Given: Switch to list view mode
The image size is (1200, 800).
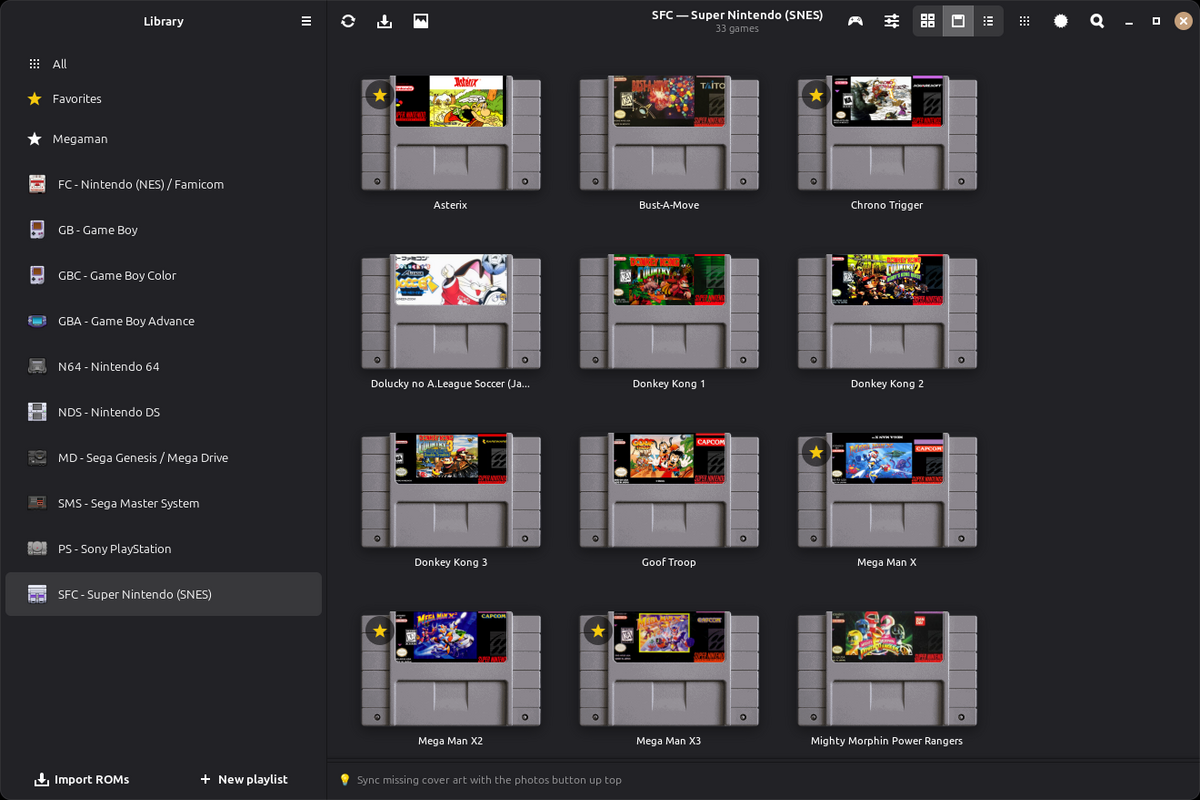Looking at the screenshot, I should click(x=988, y=21).
